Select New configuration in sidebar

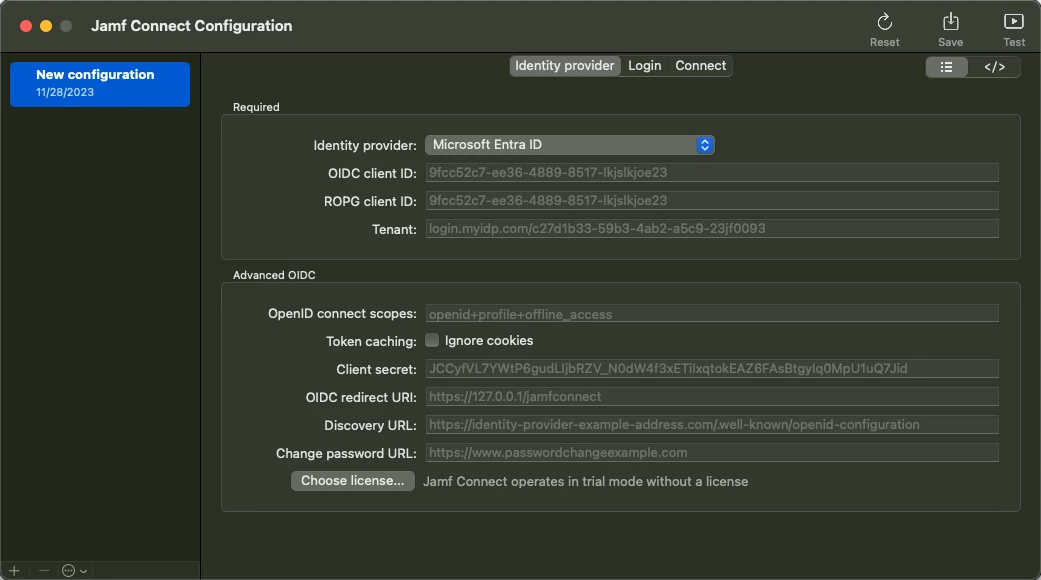[x=100, y=84]
